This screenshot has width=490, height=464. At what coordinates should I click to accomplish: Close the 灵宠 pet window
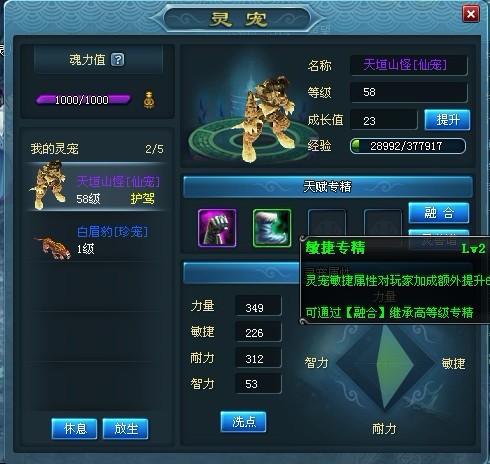coord(471,14)
